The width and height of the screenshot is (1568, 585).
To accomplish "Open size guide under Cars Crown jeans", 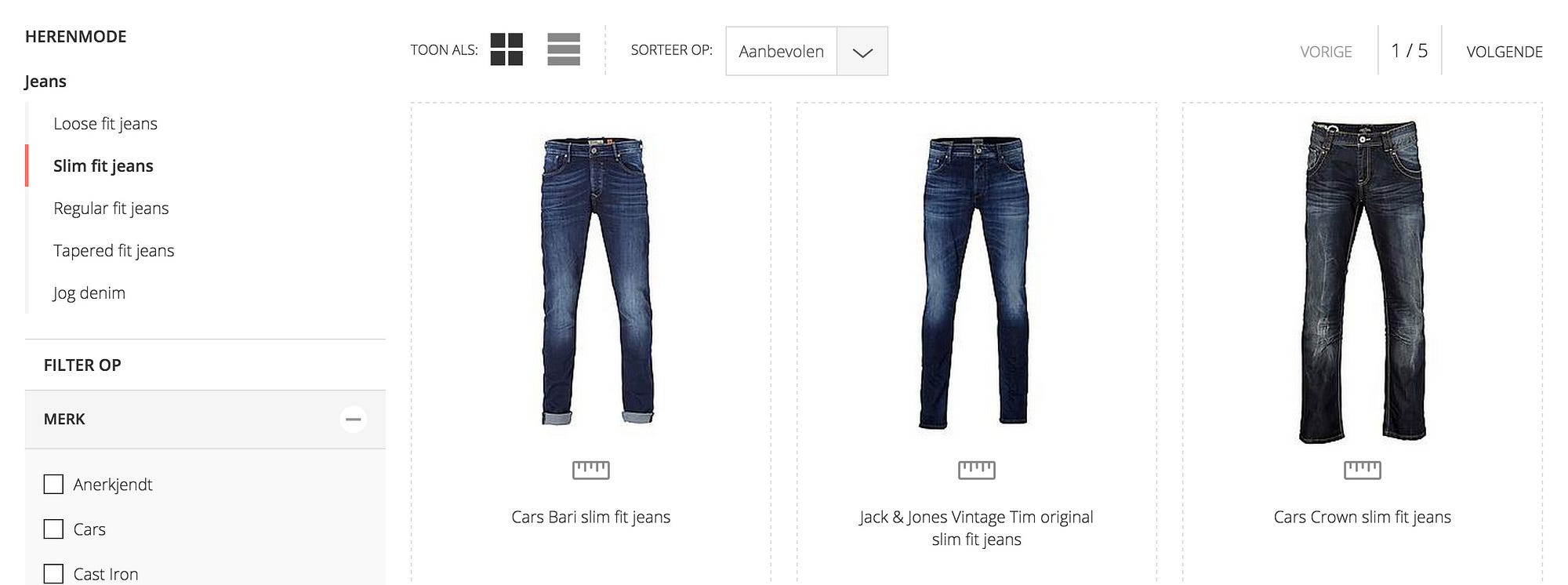I will (x=1363, y=470).
